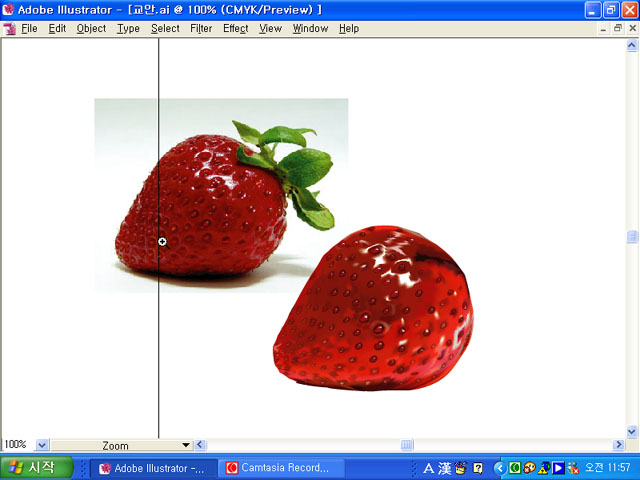Open the Windows 시작 Start button

click(x=37, y=468)
